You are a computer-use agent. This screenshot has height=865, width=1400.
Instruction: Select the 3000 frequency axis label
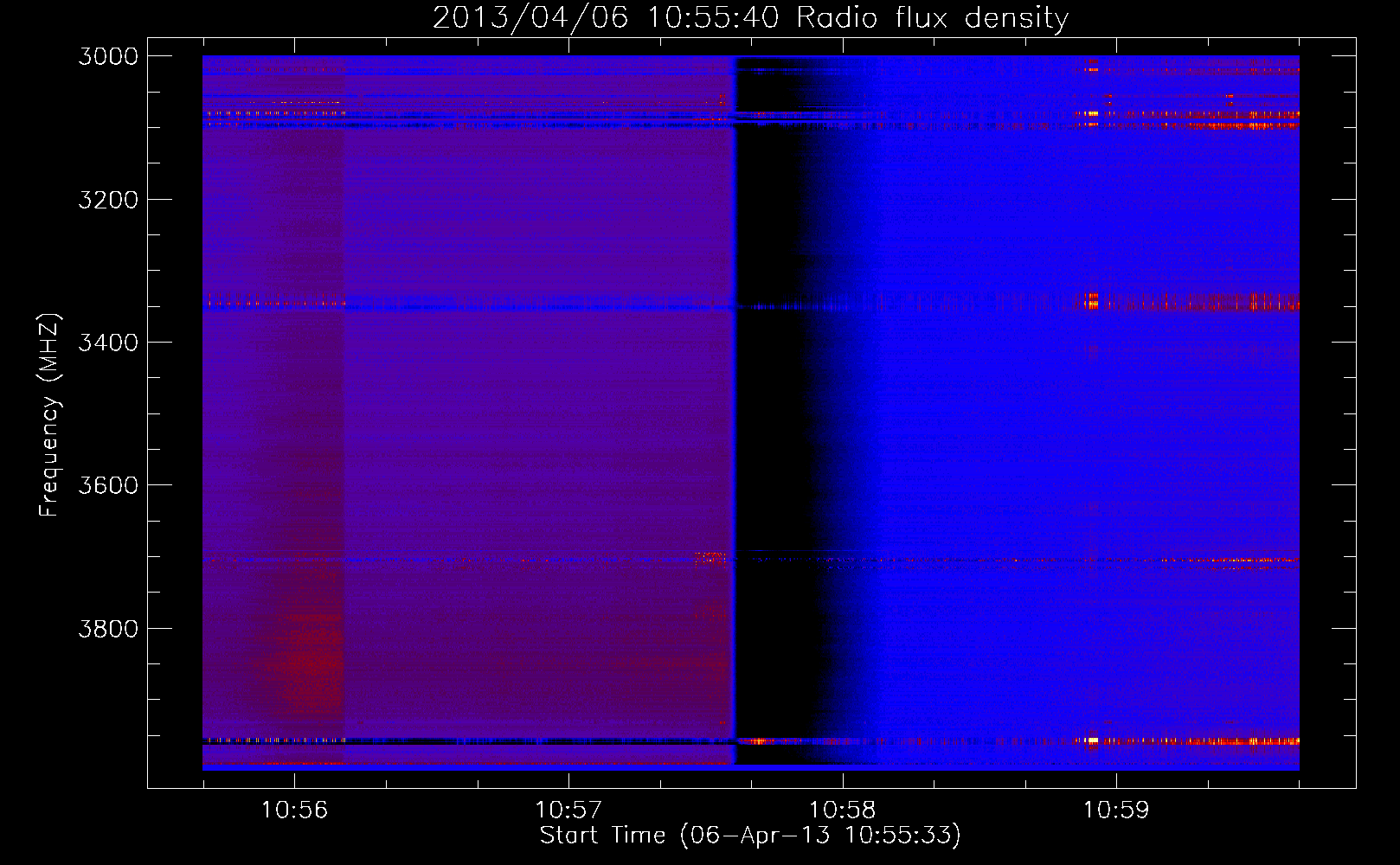[108, 56]
